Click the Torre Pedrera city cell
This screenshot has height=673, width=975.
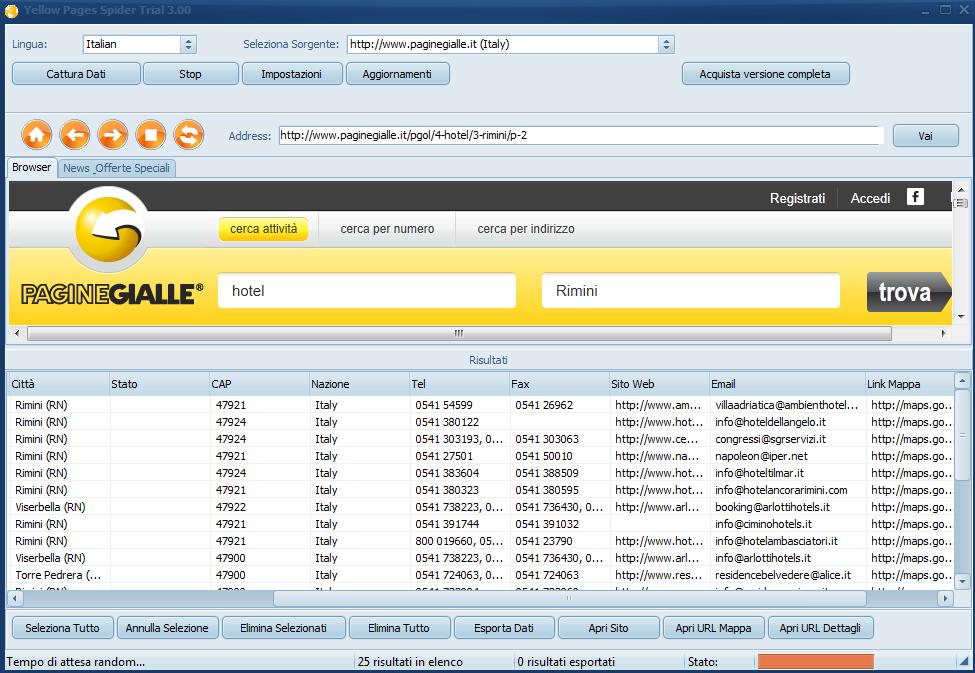[58, 575]
